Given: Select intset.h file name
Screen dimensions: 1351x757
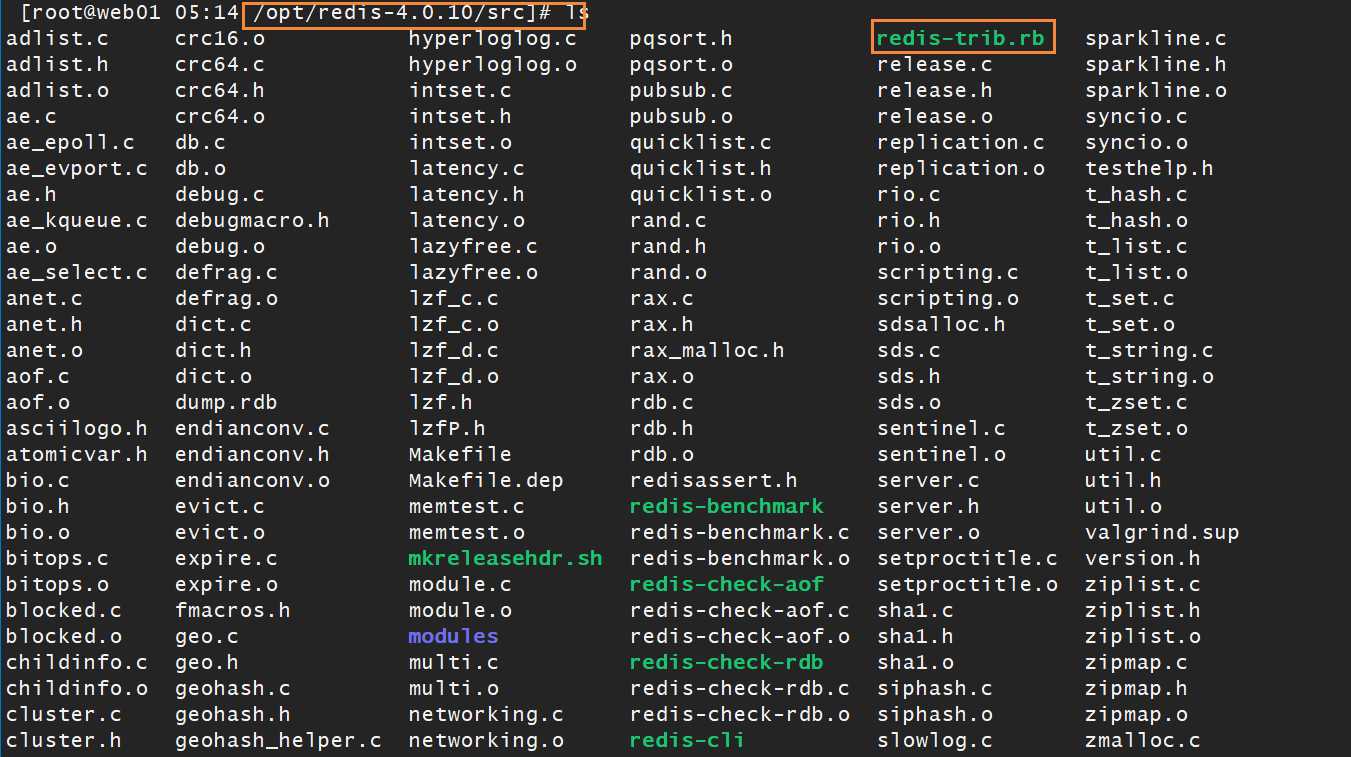Looking at the screenshot, I should point(460,116).
